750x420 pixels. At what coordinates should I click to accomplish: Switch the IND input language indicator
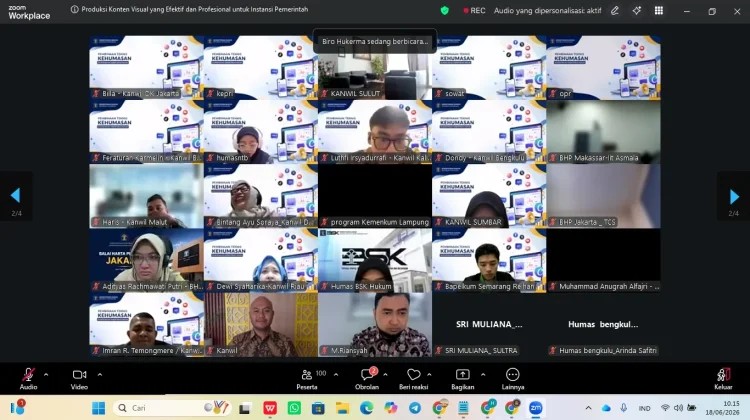point(644,409)
